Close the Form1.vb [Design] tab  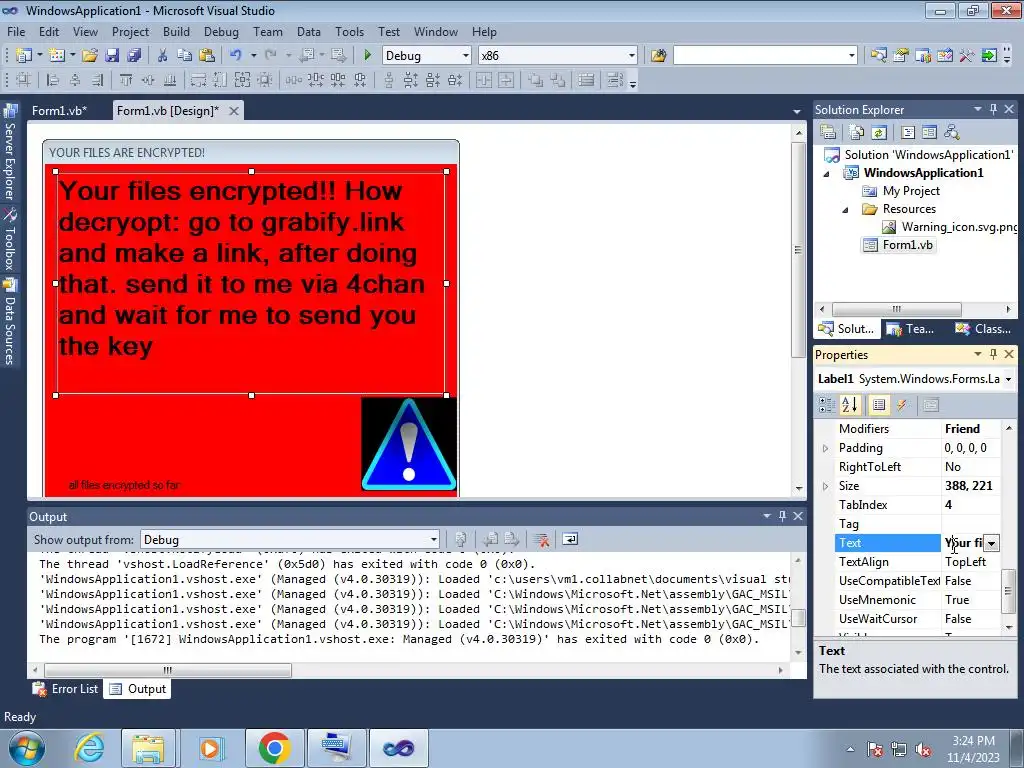pyautogui.click(x=233, y=111)
